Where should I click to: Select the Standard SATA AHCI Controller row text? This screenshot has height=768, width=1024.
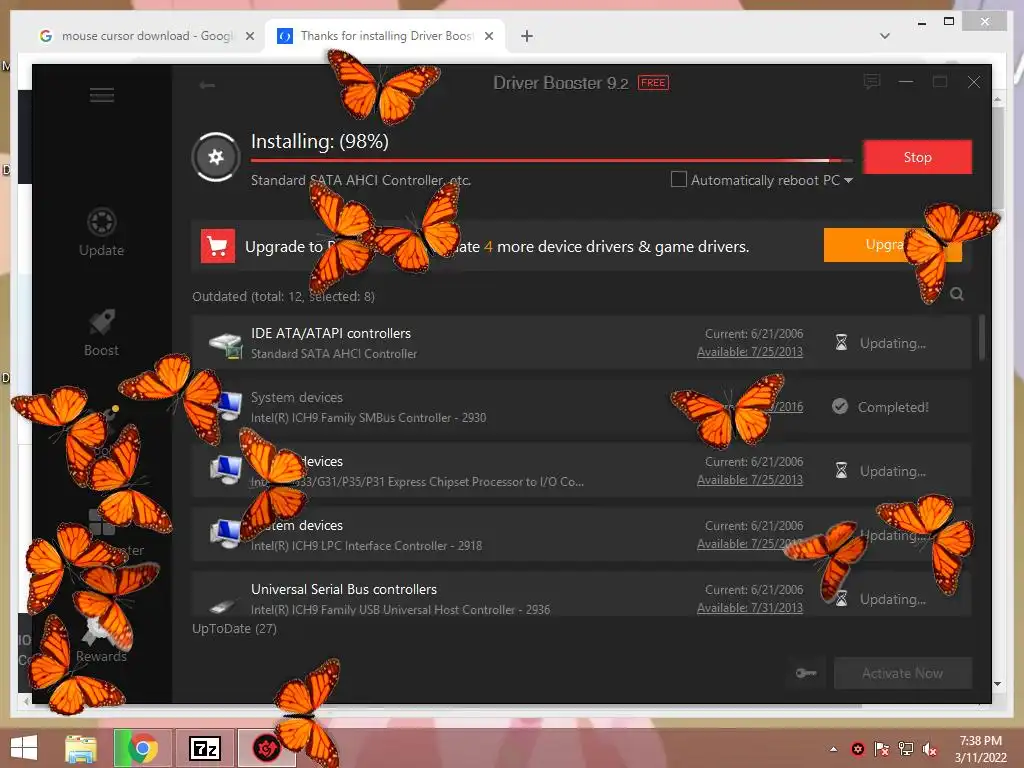(x=334, y=353)
